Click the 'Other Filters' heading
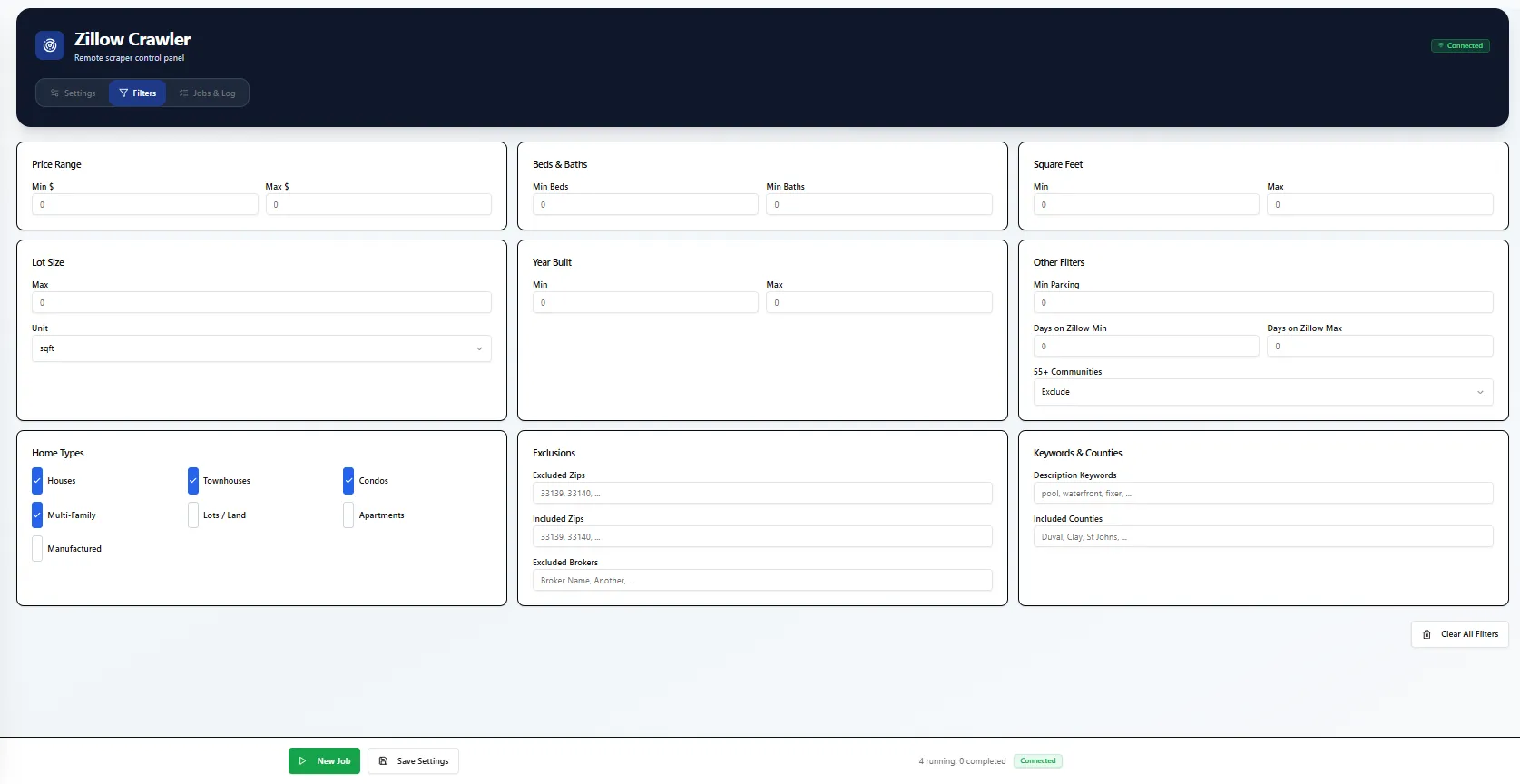 [x=1059, y=262]
